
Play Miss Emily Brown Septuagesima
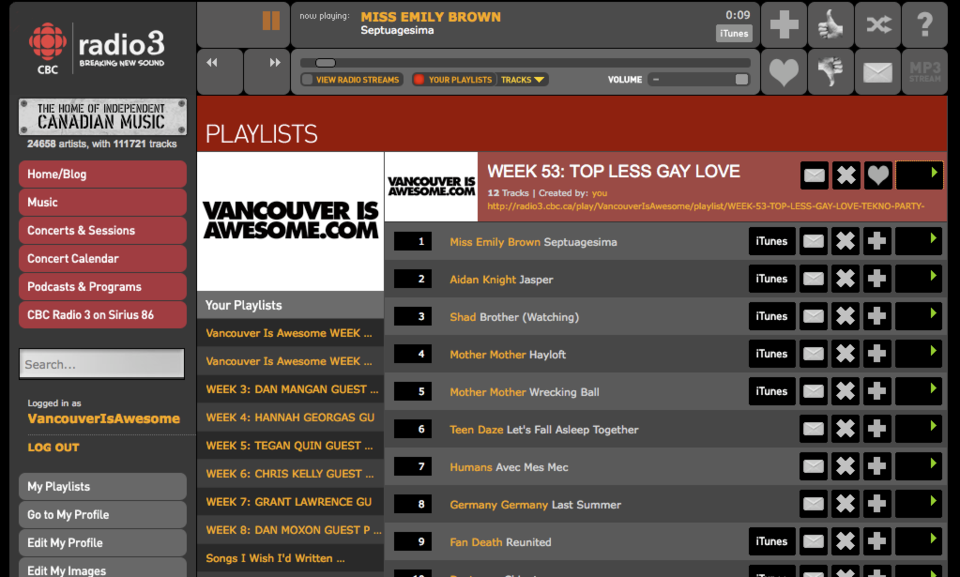[918, 241]
